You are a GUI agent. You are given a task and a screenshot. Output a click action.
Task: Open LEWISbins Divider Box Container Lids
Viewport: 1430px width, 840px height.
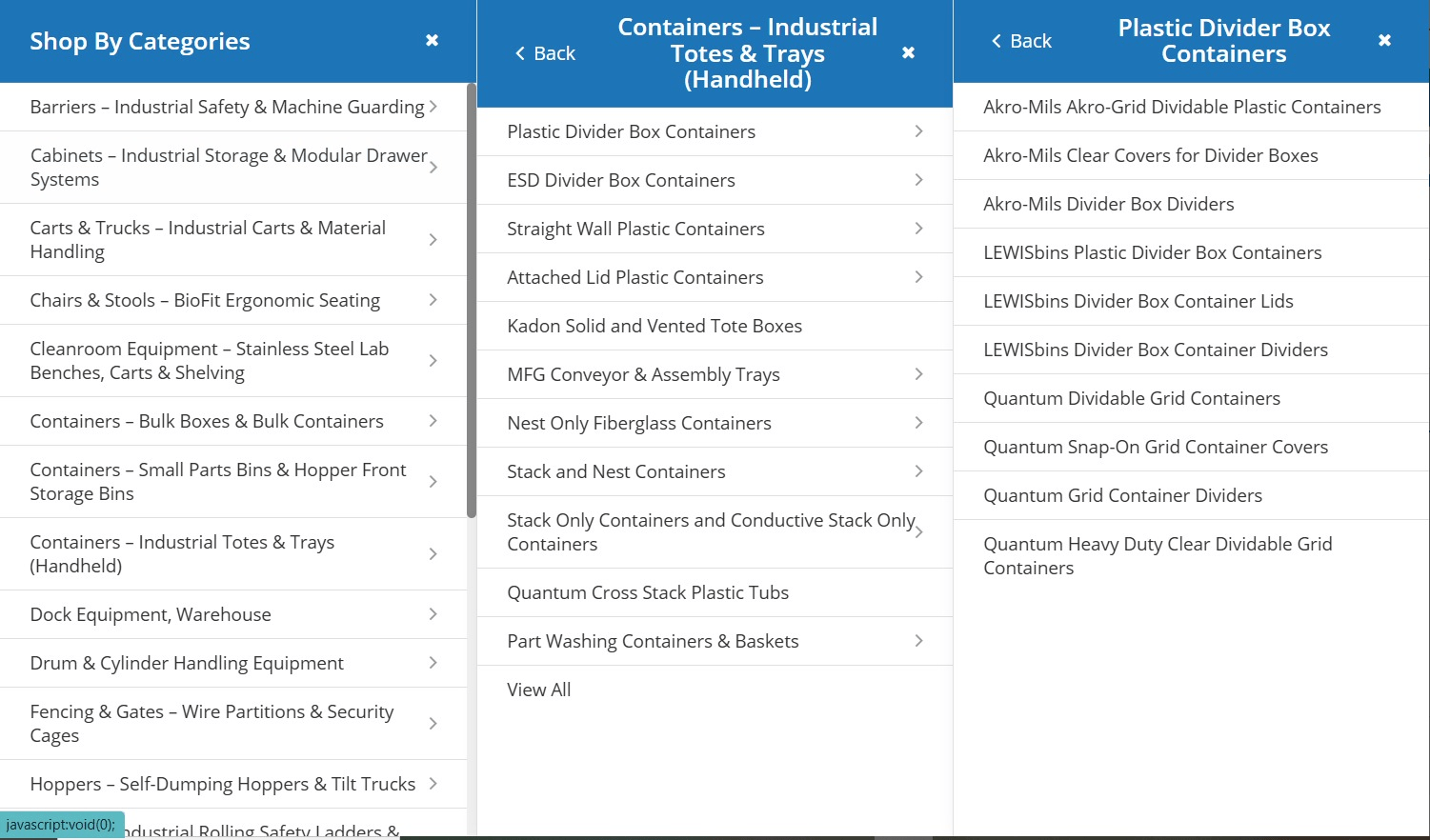(x=1138, y=301)
